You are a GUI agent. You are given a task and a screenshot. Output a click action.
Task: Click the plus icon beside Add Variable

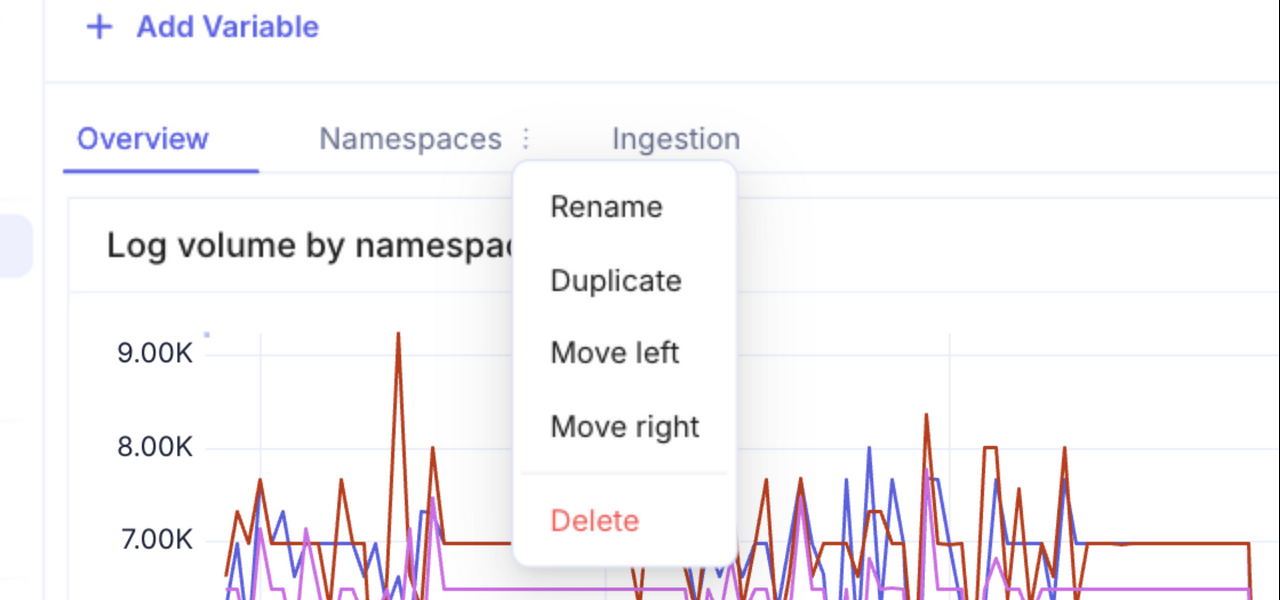[x=99, y=27]
